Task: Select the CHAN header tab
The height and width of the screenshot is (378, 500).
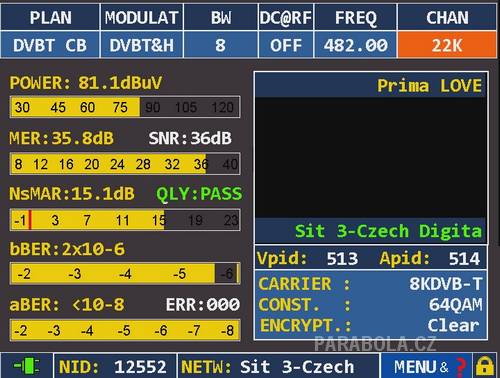Action: point(447,17)
